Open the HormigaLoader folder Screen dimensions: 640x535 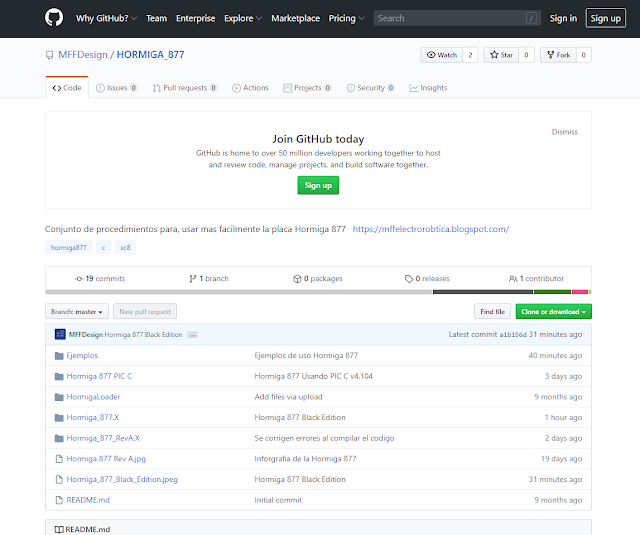(93, 397)
